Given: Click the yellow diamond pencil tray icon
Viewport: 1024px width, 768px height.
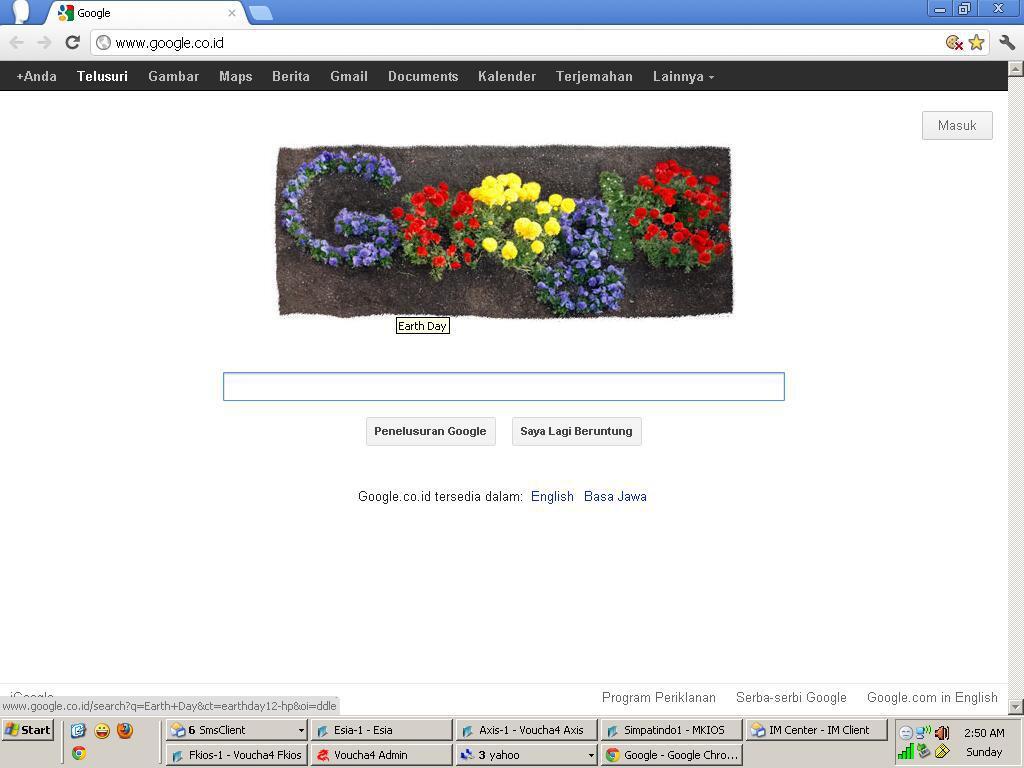Looking at the screenshot, I should point(942,752).
